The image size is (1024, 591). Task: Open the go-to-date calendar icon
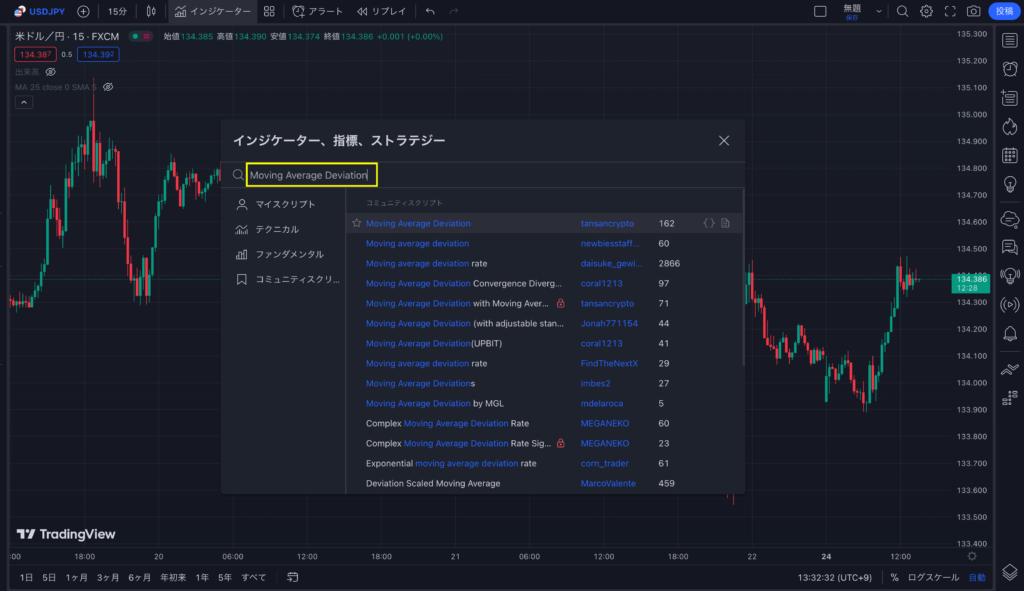point(293,577)
